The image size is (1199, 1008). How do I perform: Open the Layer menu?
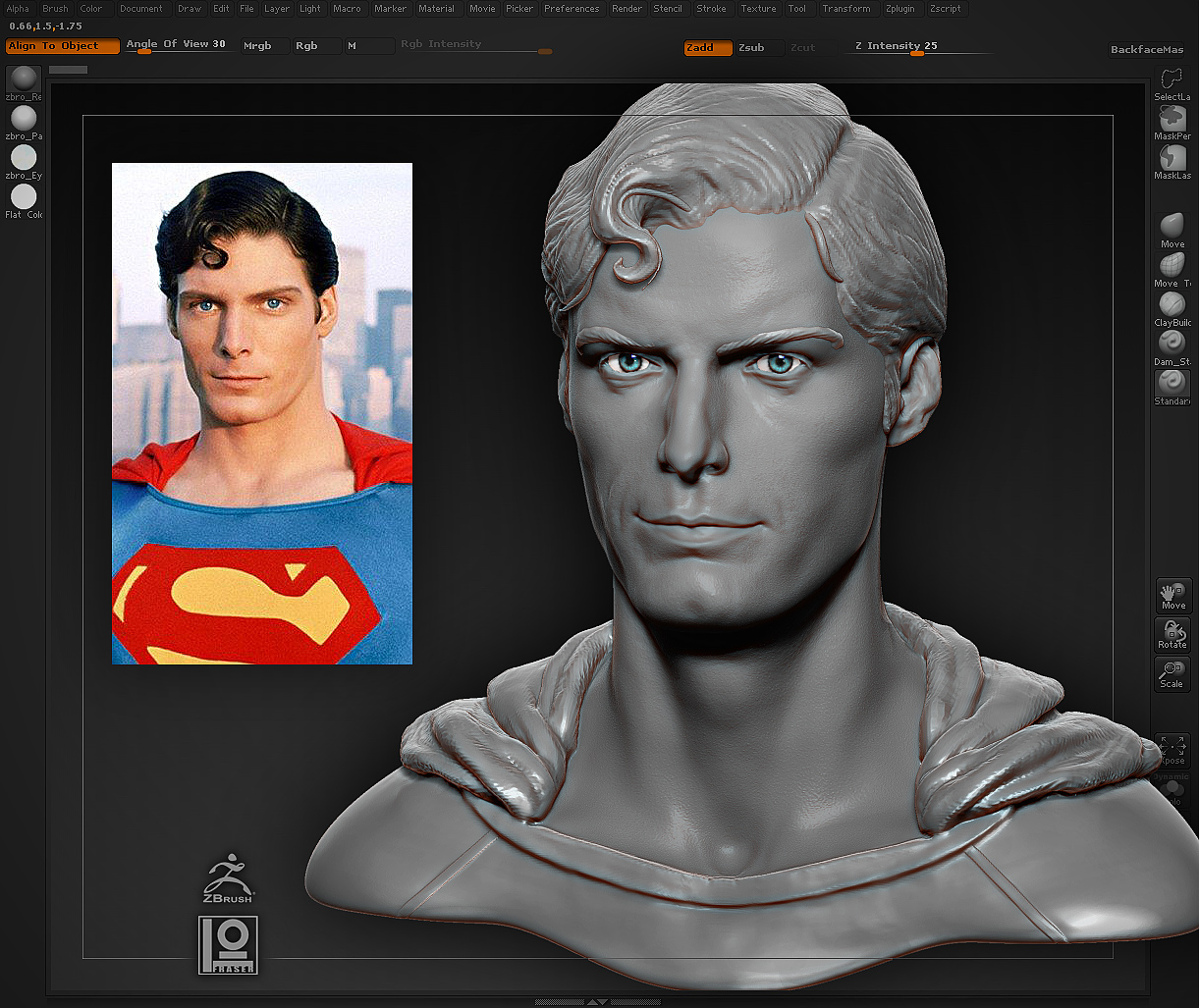[x=278, y=9]
